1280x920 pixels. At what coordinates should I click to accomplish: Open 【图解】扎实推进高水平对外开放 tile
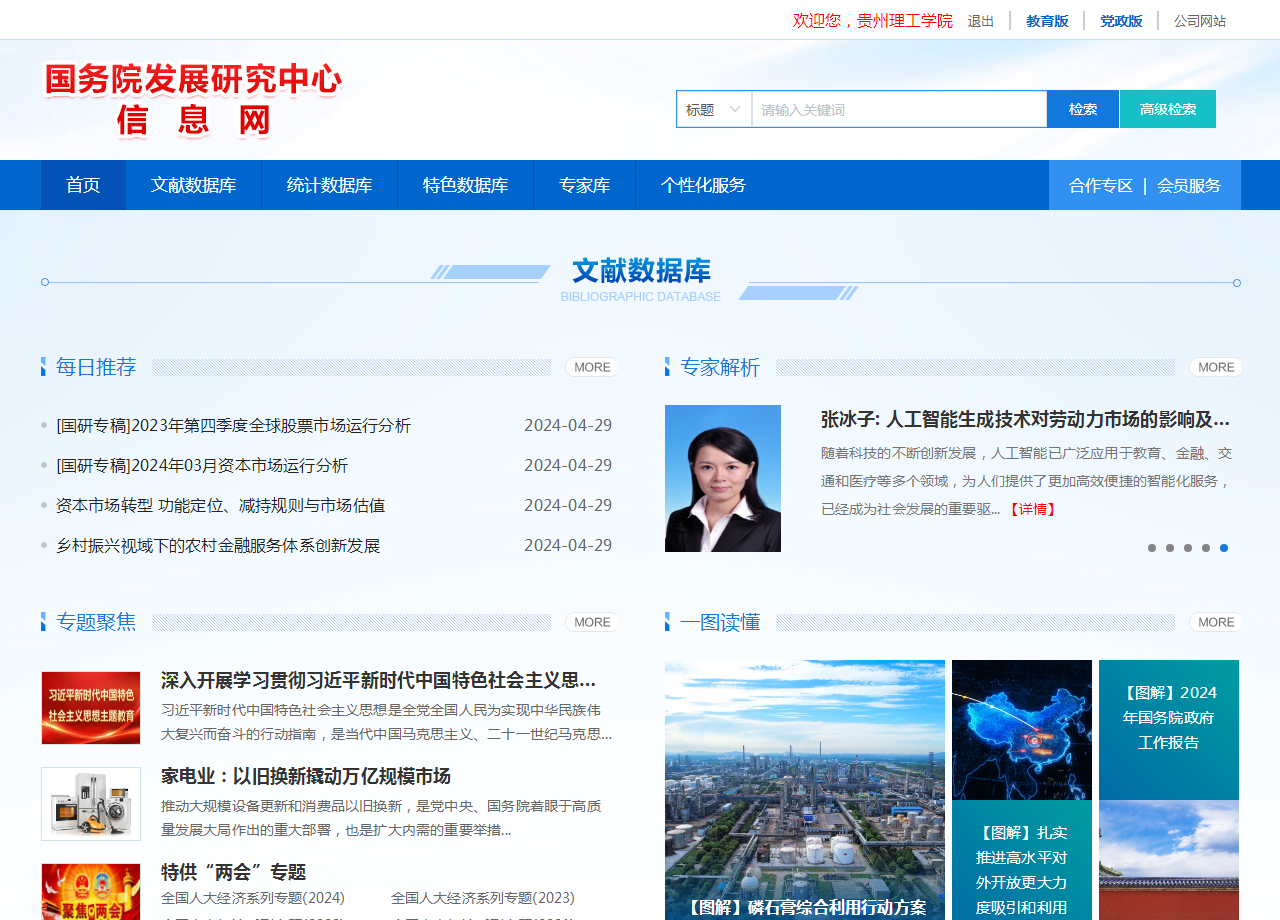[1022, 860]
